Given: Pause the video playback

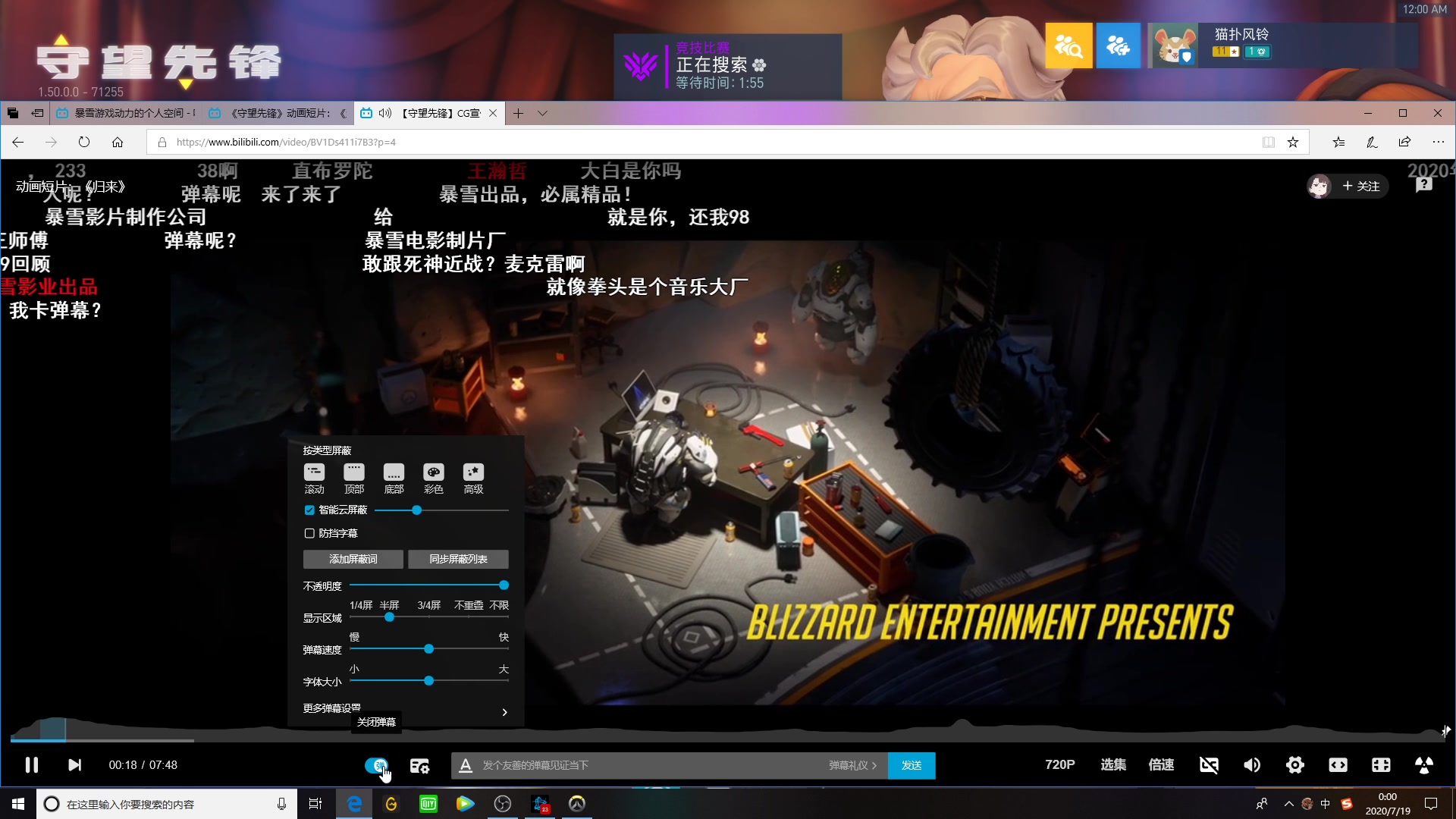Looking at the screenshot, I should pyautogui.click(x=31, y=765).
